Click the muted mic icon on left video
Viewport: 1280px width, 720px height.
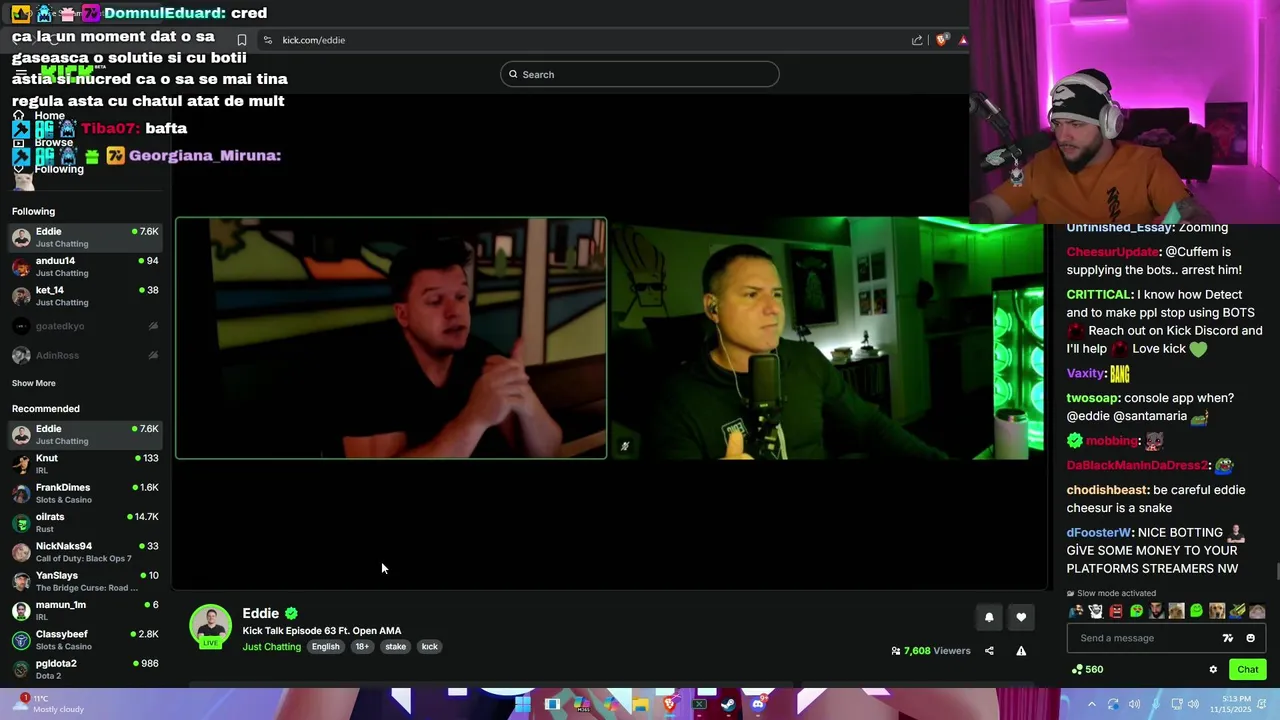(x=625, y=447)
